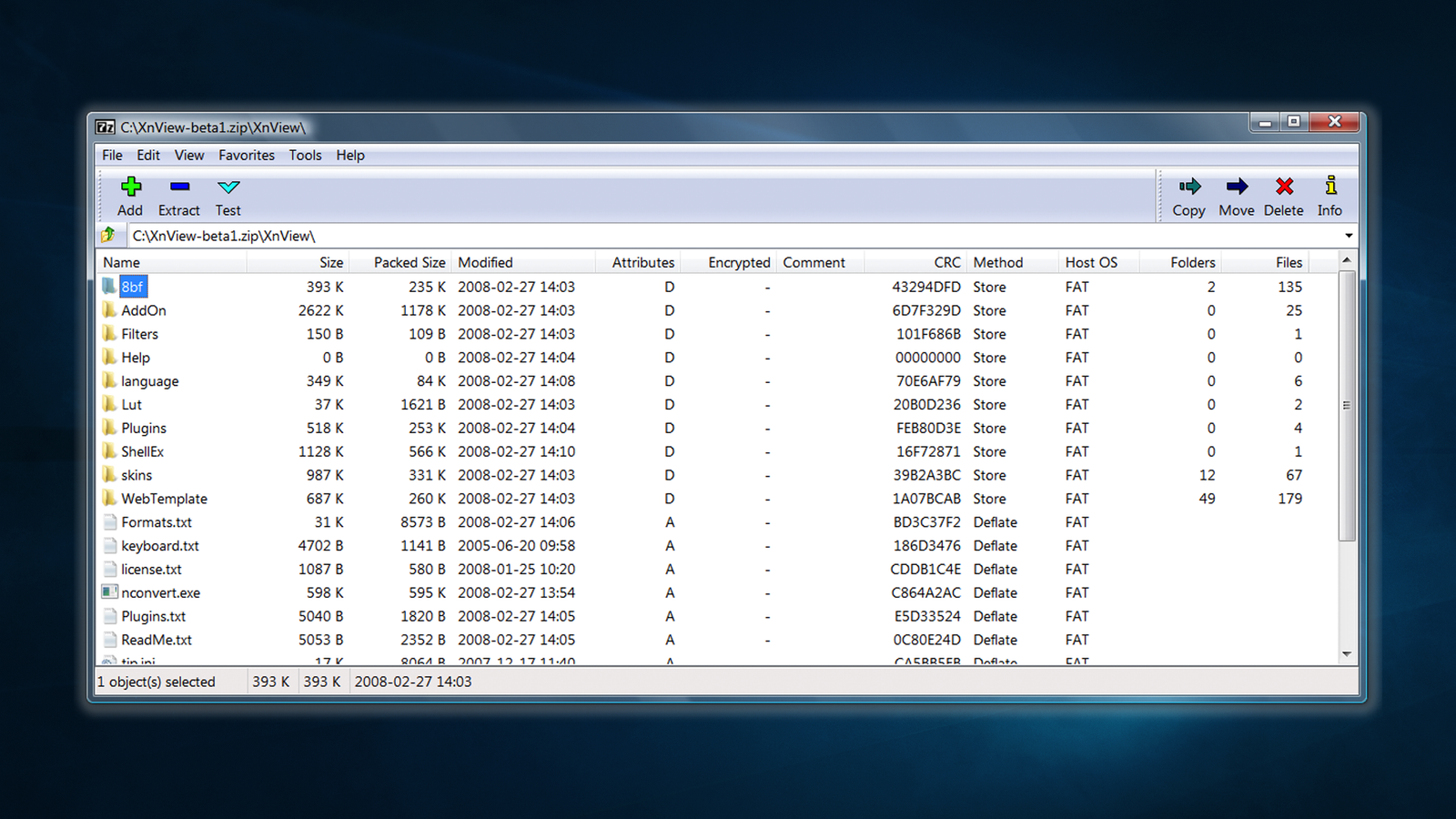This screenshot has width=1456, height=819.
Task: Click the blue Extract minus icon
Action: 179,187
